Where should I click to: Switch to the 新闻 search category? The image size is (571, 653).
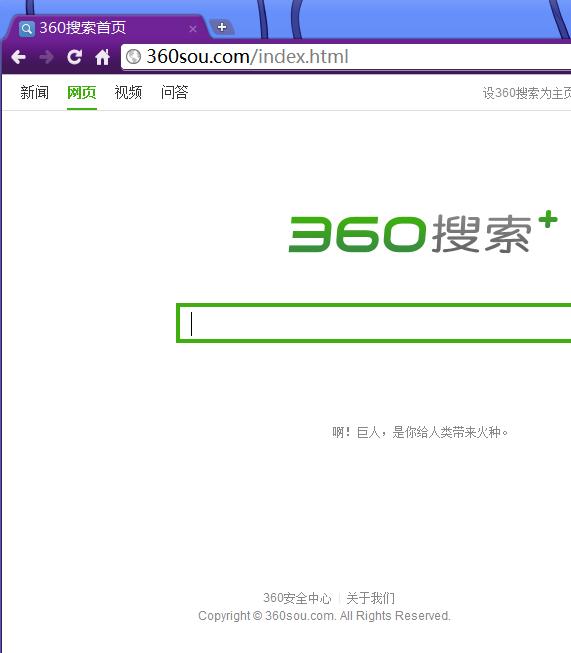point(35,92)
